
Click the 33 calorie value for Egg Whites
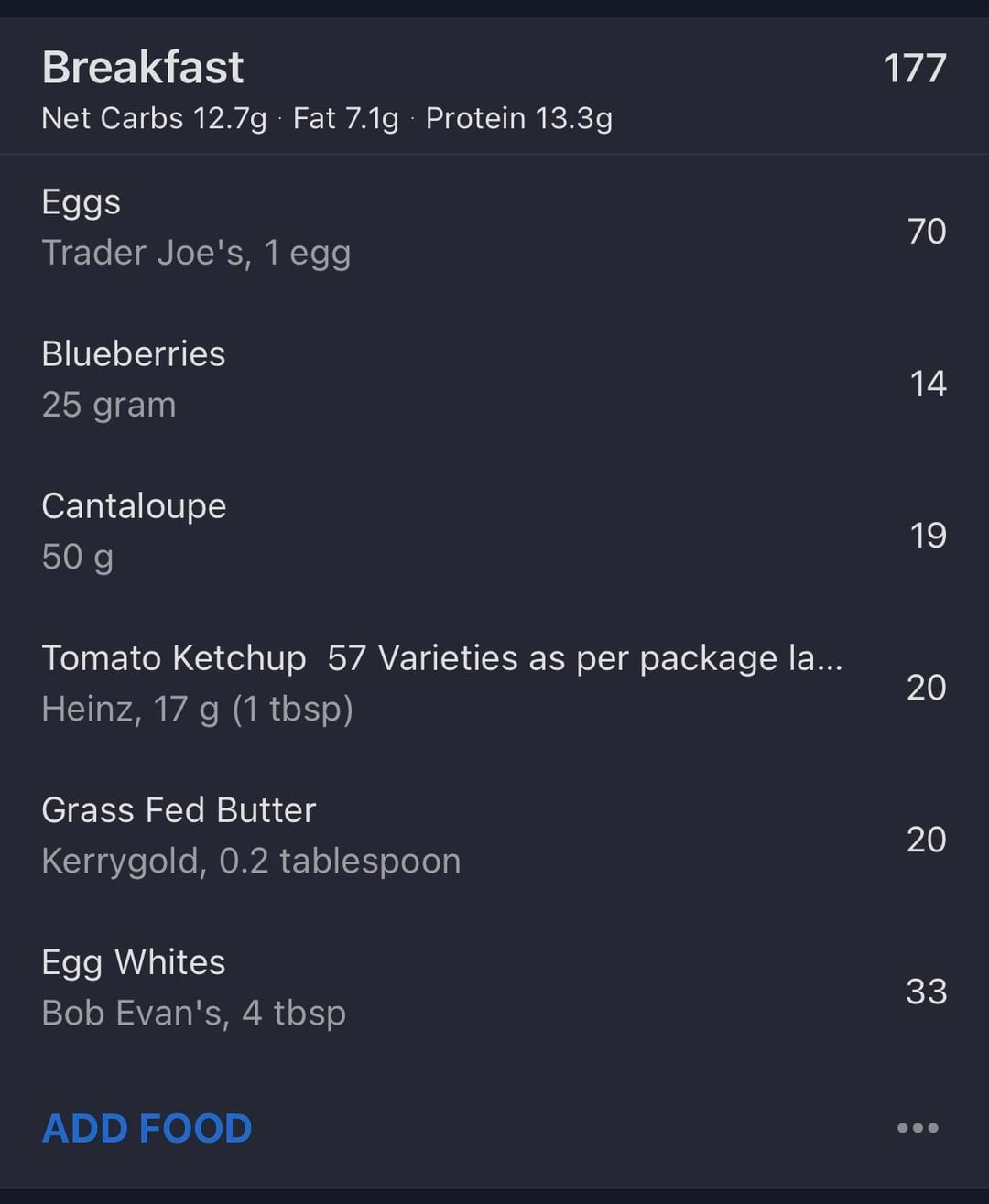pos(926,991)
